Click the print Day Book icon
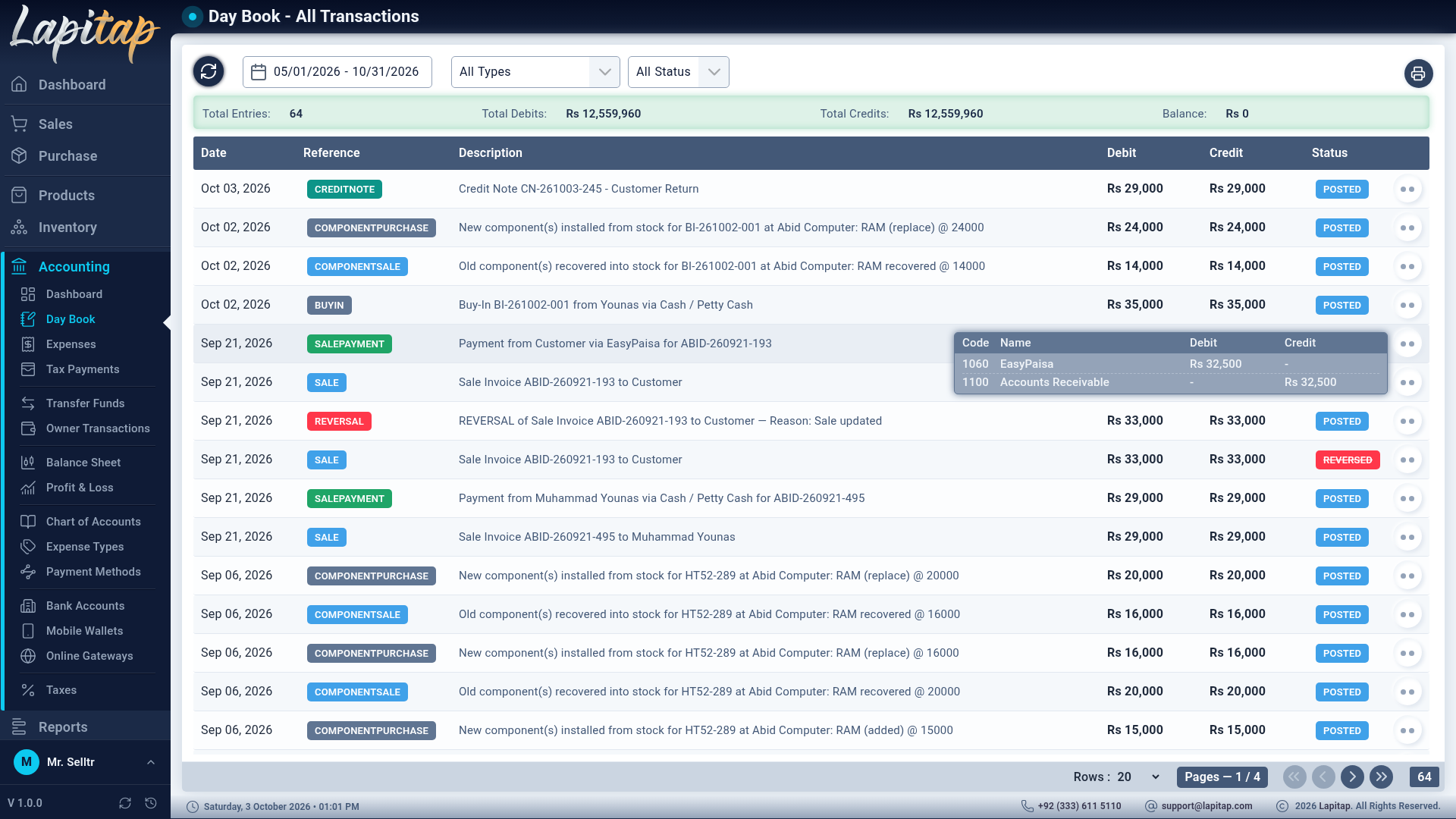Viewport: 1456px width, 819px height. [1418, 74]
